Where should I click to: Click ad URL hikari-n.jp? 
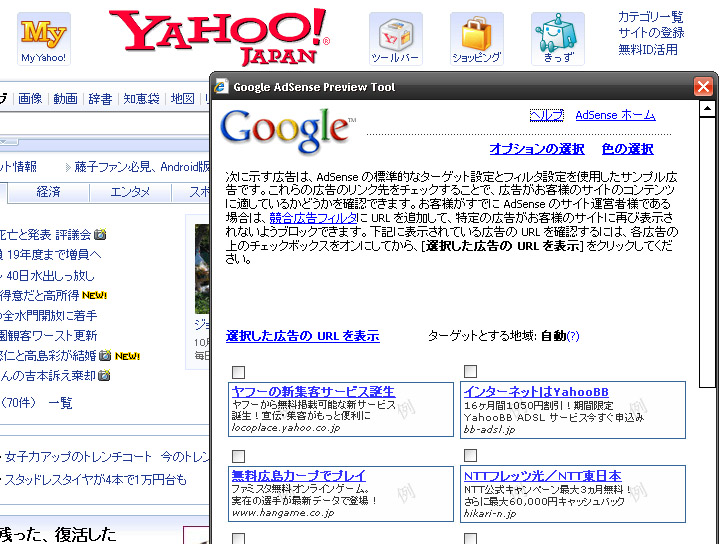pos(490,513)
